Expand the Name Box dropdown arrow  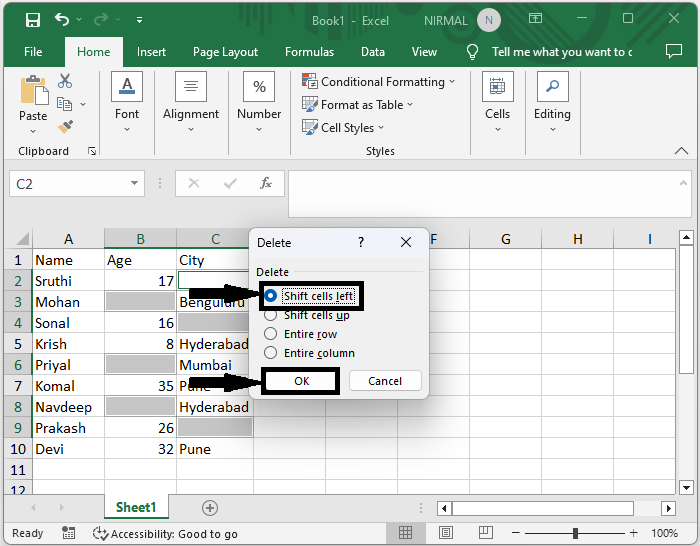(x=135, y=184)
